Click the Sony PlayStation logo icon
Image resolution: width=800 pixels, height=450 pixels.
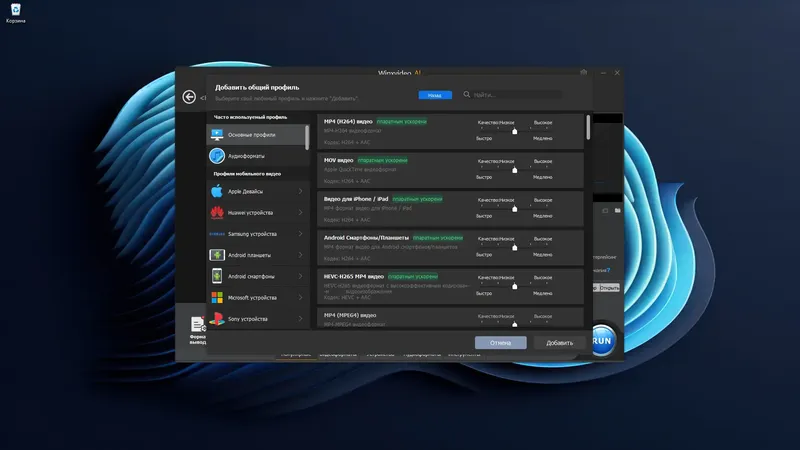(217, 319)
